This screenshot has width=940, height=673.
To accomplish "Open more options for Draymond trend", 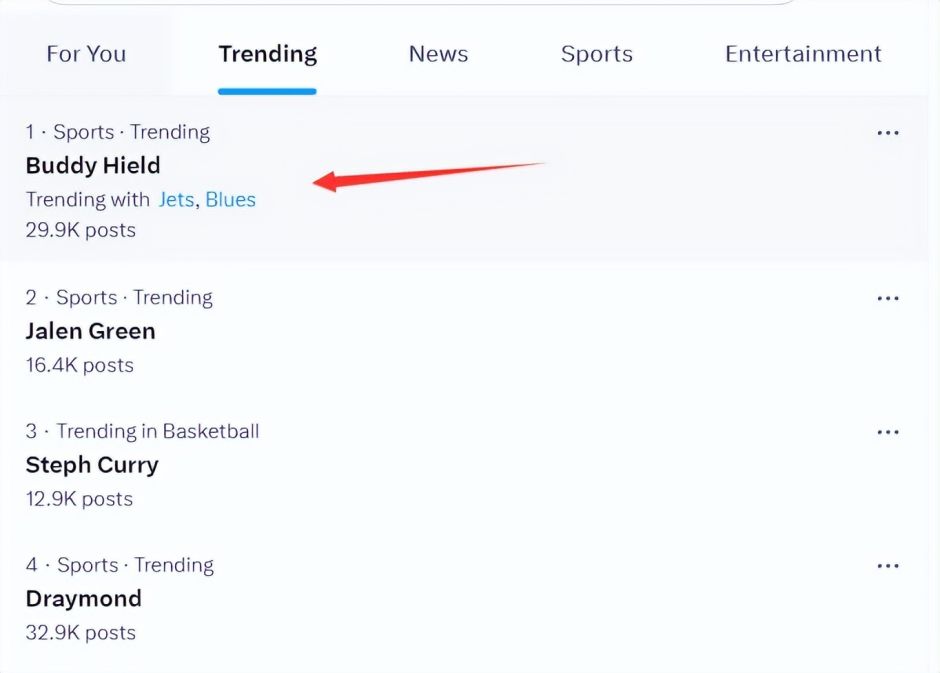I will 887,566.
